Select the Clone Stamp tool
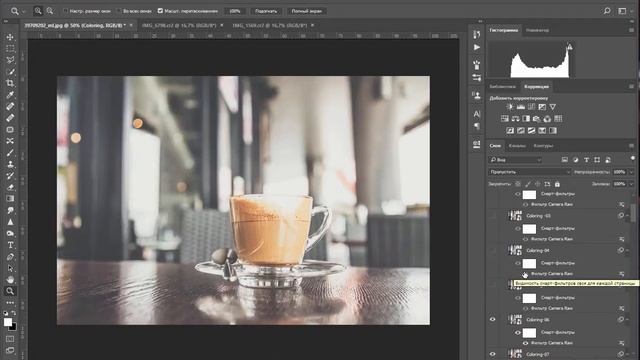The width and height of the screenshot is (640, 360). point(10,164)
